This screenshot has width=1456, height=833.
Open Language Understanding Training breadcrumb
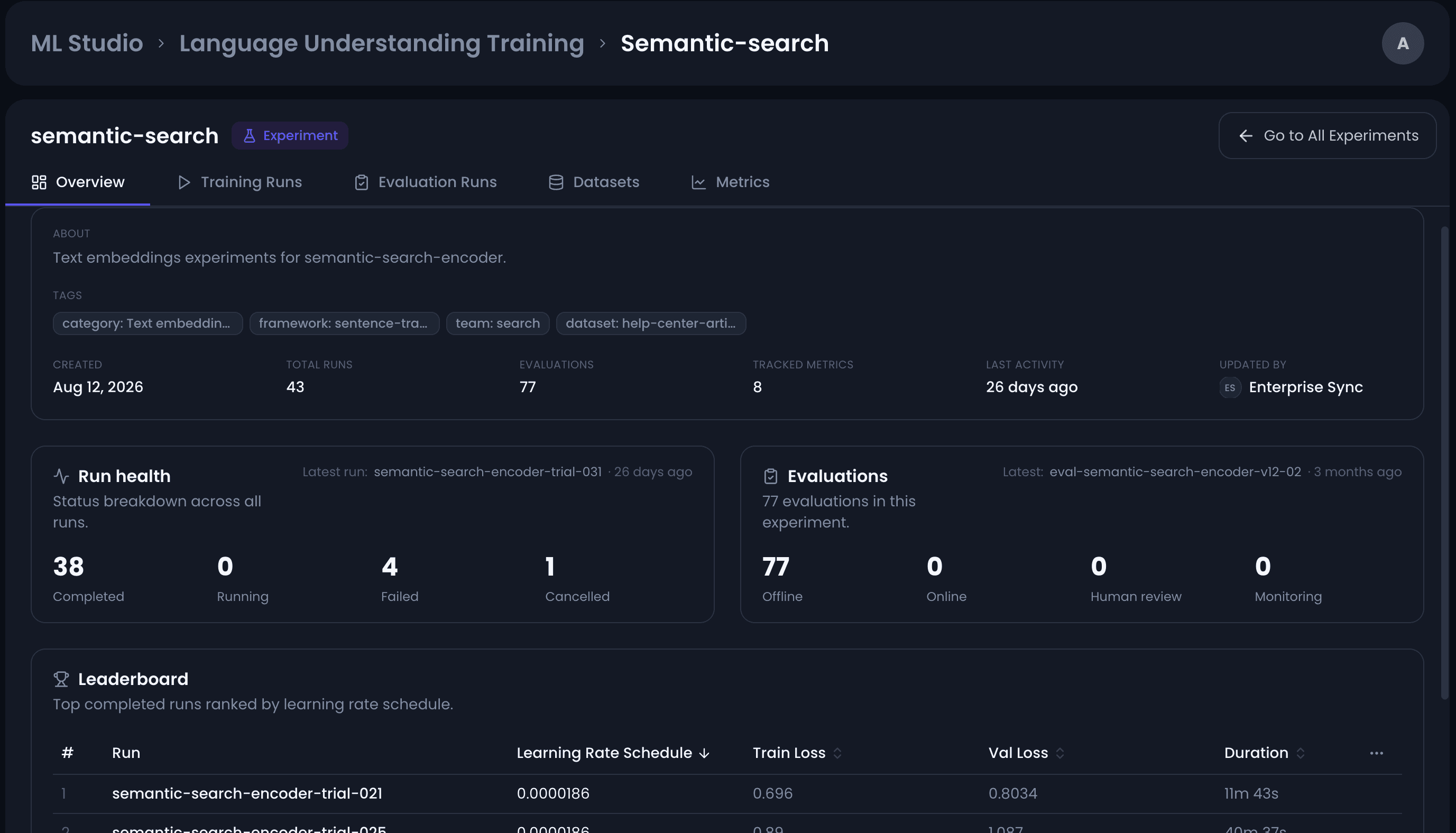click(382, 43)
